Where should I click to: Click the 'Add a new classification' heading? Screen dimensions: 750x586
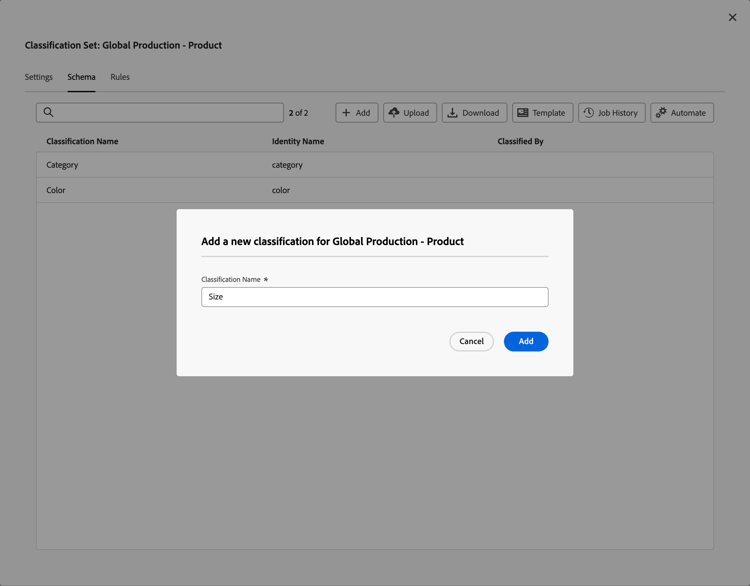332,241
